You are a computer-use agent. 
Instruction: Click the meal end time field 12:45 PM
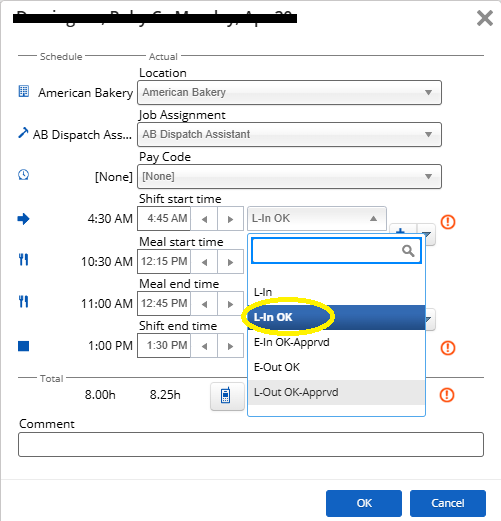[164, 304]
